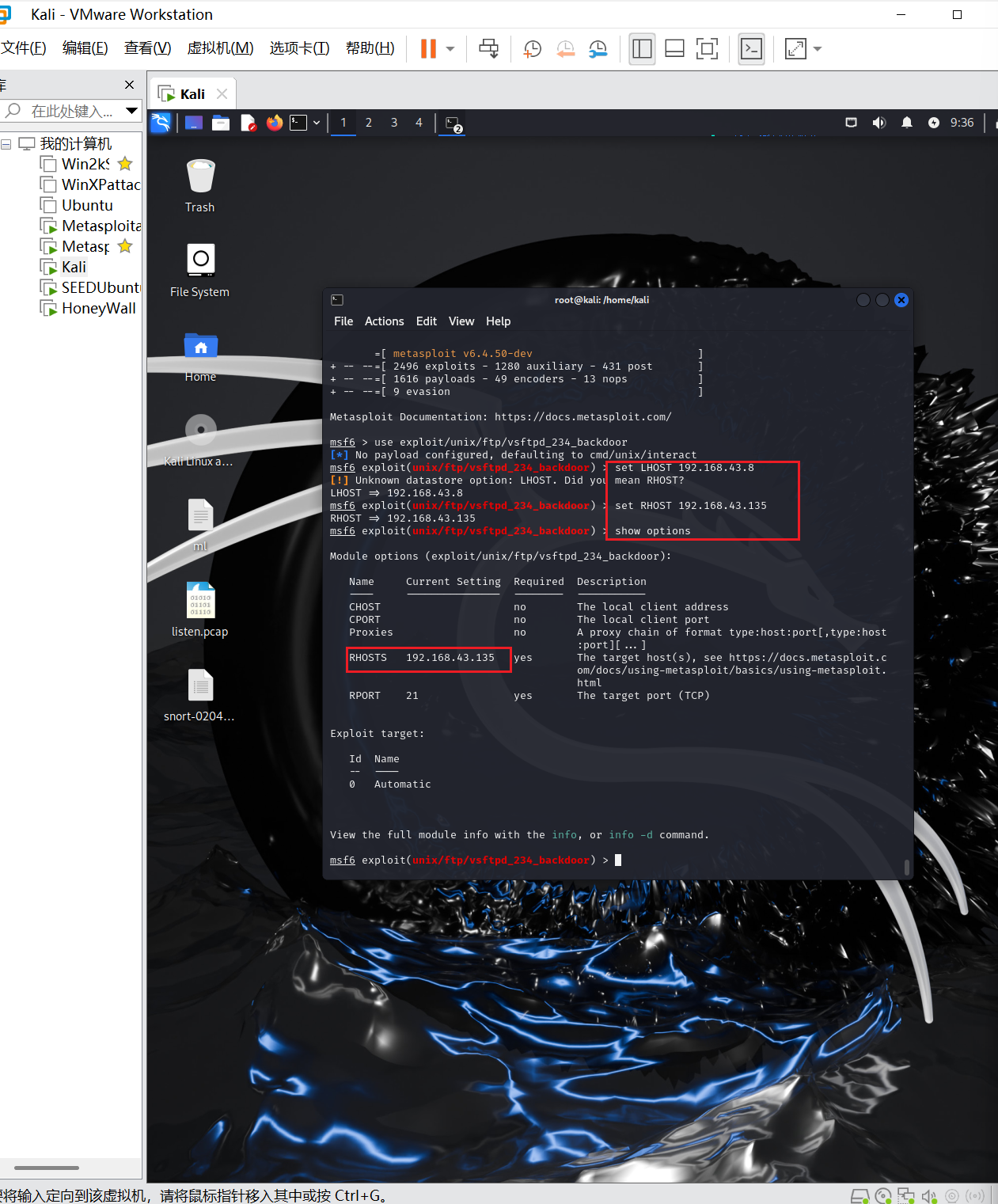Close the Kali VM tab

pos(222,93)
